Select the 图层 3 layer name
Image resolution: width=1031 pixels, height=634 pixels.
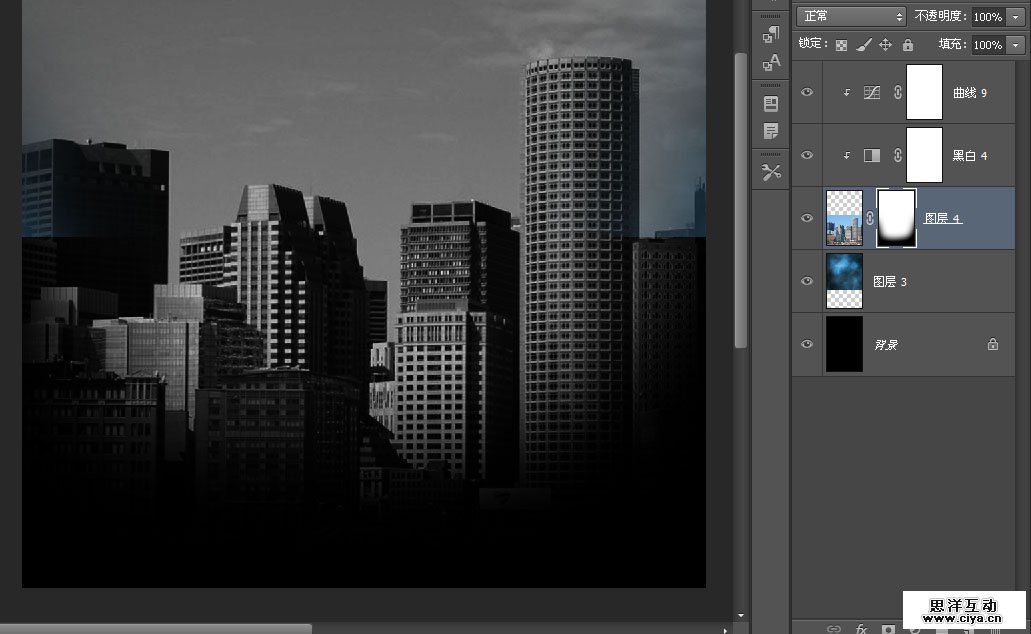[890, 282]
